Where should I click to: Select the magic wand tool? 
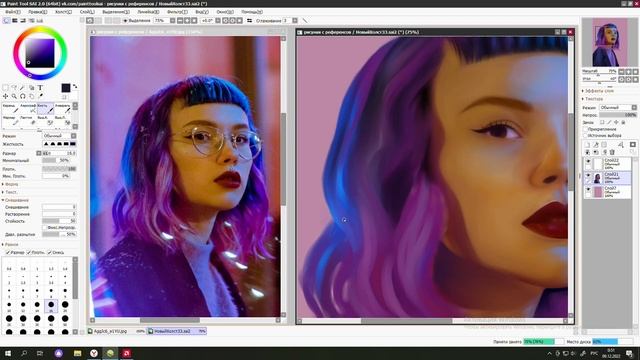[22, 87]
